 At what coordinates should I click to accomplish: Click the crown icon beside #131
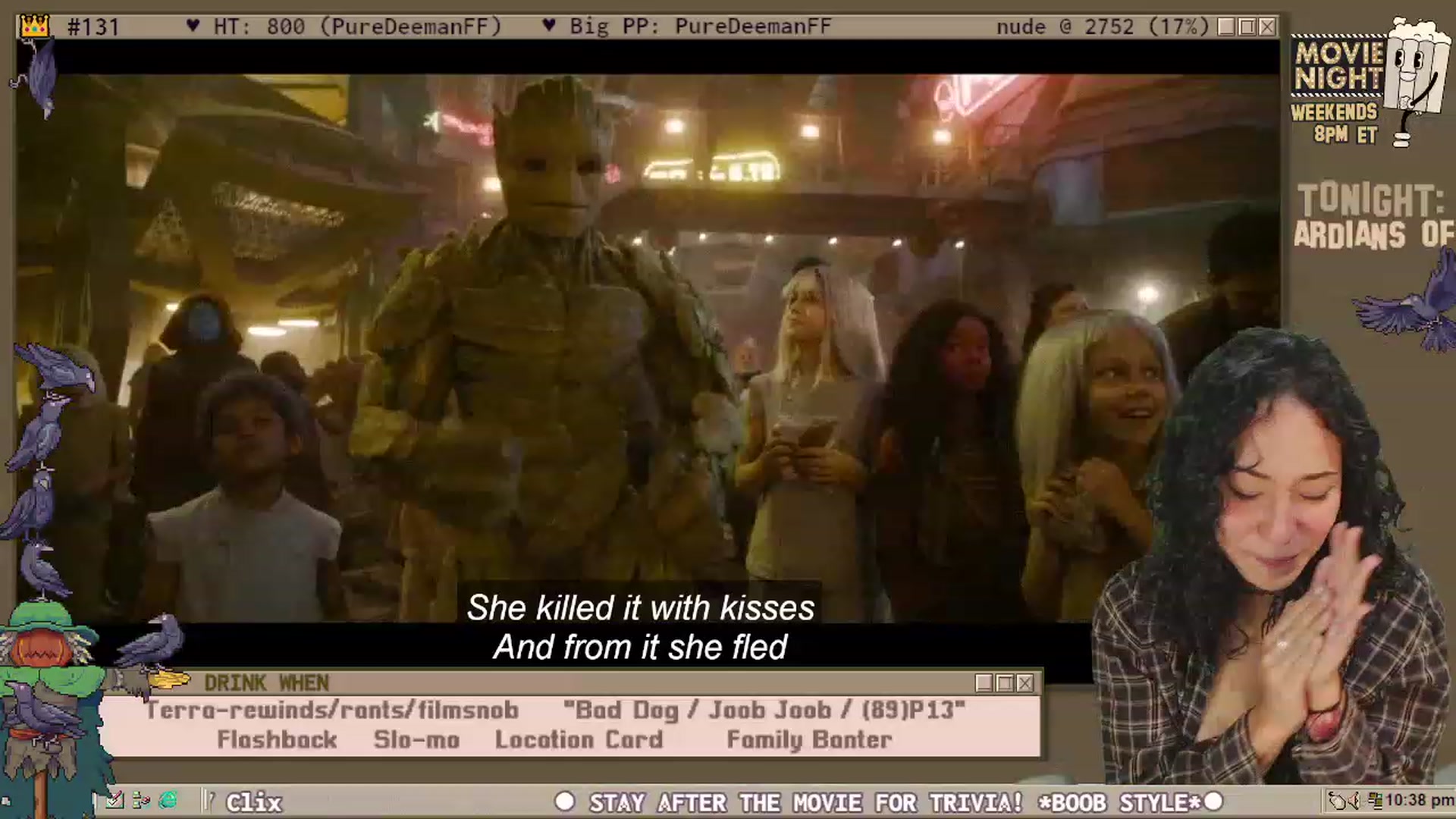34,27
